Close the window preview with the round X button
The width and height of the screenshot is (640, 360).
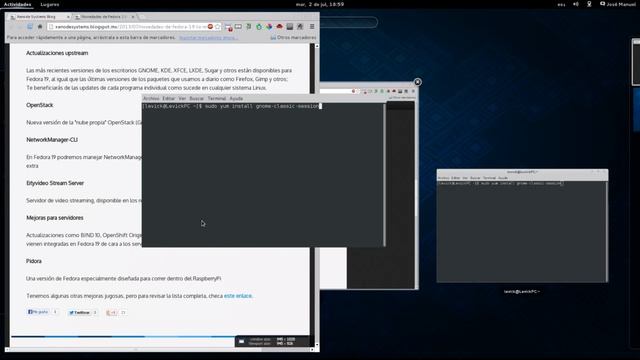(x=418, y=82)
